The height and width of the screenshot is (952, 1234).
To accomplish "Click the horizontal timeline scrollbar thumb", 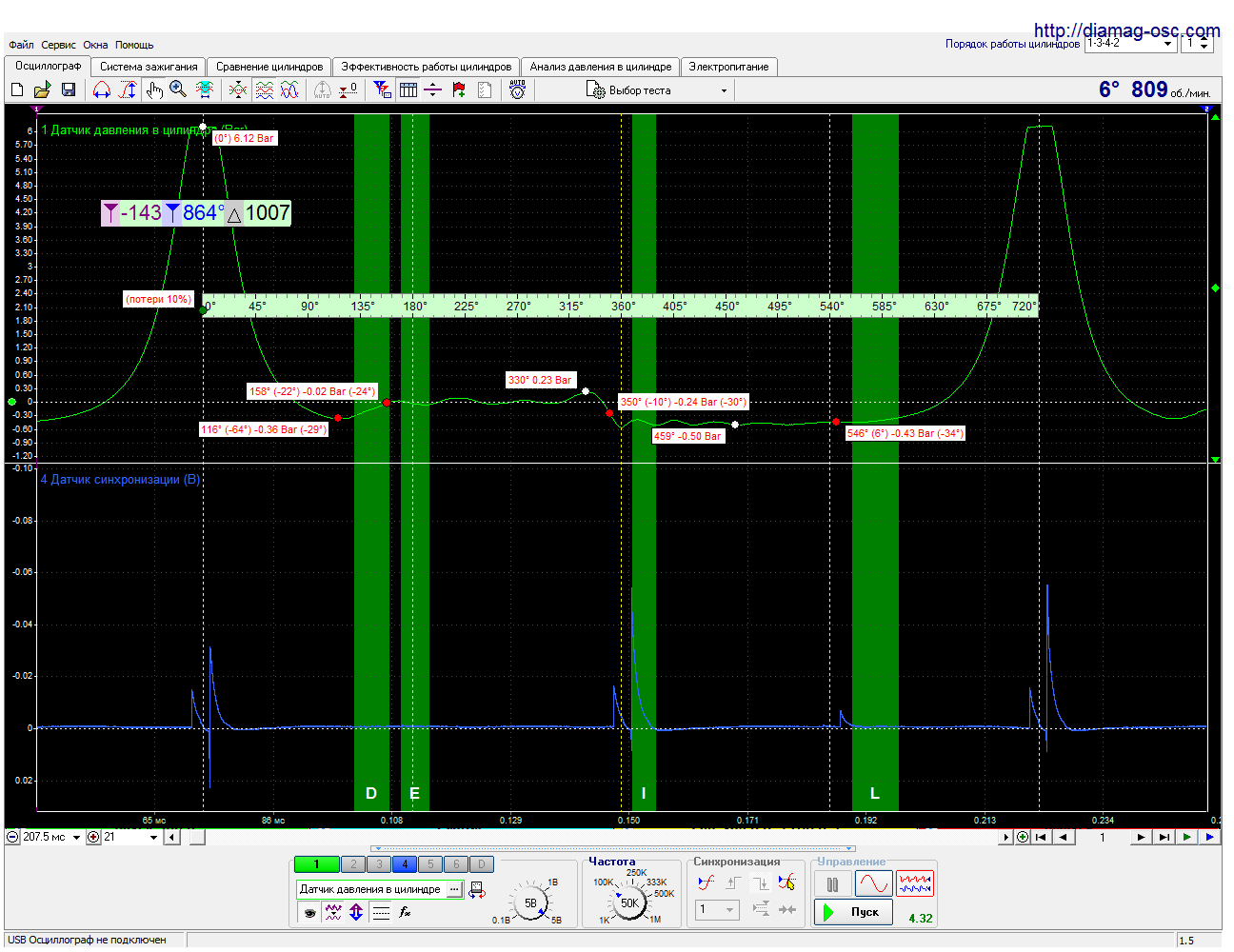I will click(x=197, y=838).
